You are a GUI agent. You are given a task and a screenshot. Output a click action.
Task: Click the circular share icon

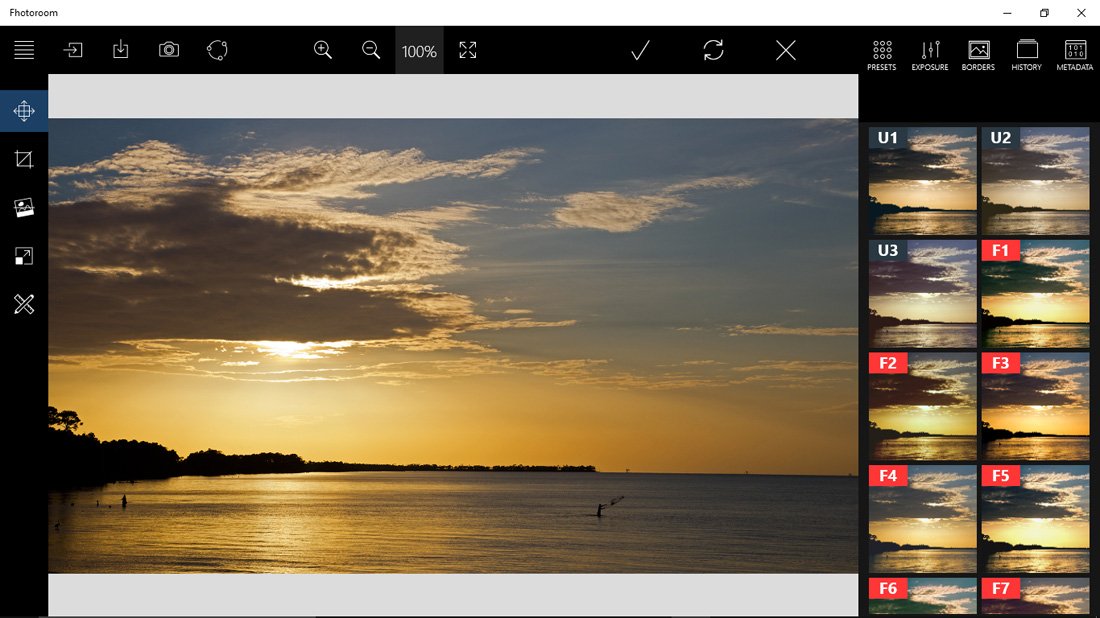[x=217, y=50]
